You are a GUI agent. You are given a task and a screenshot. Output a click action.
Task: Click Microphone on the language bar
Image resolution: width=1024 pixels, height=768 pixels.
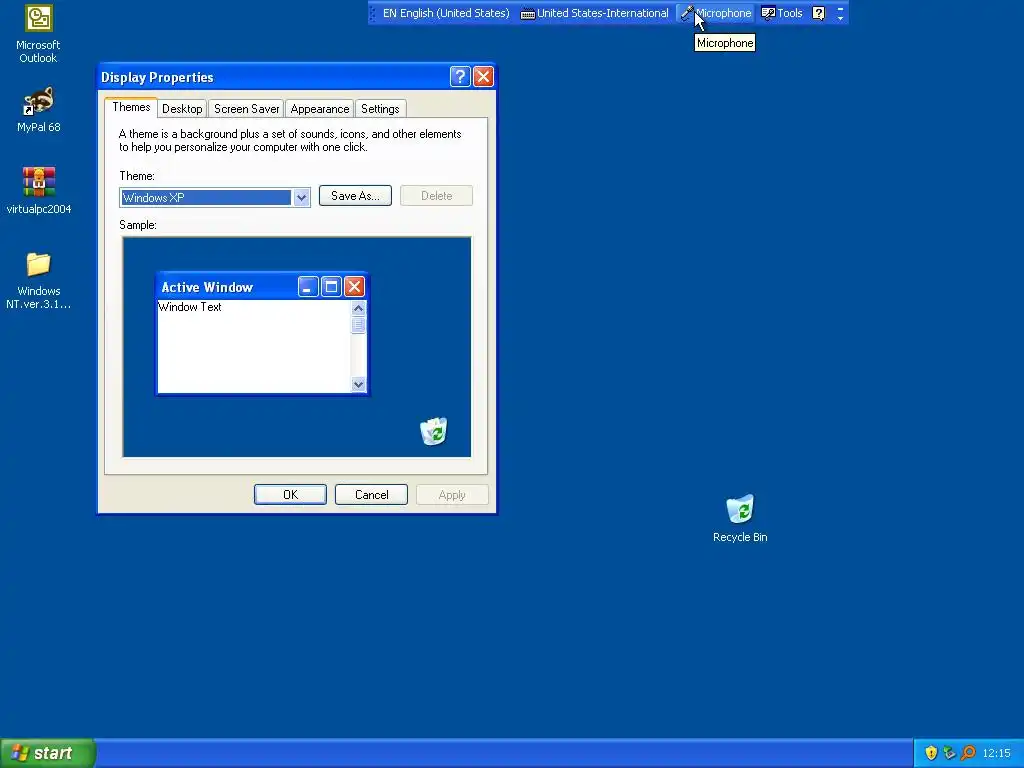716,13
